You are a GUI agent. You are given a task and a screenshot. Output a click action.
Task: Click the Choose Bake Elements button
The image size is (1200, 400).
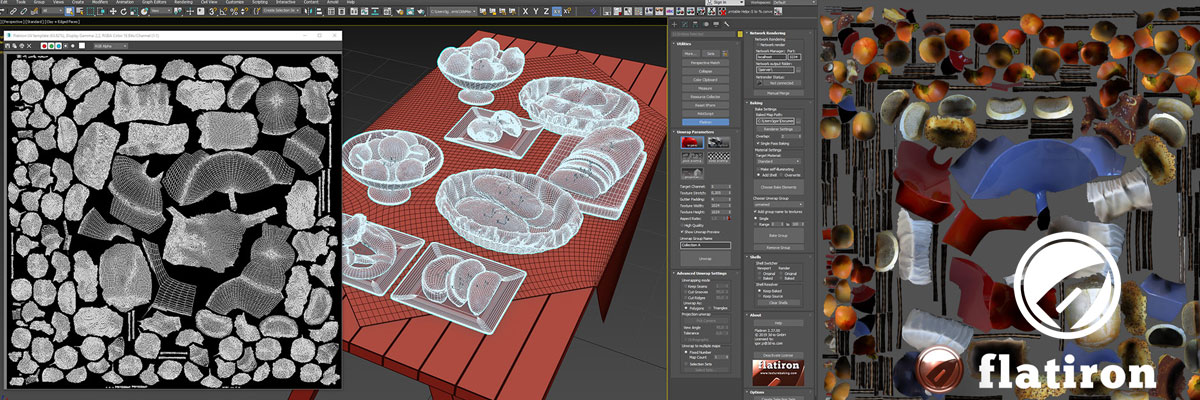point(778,187)
